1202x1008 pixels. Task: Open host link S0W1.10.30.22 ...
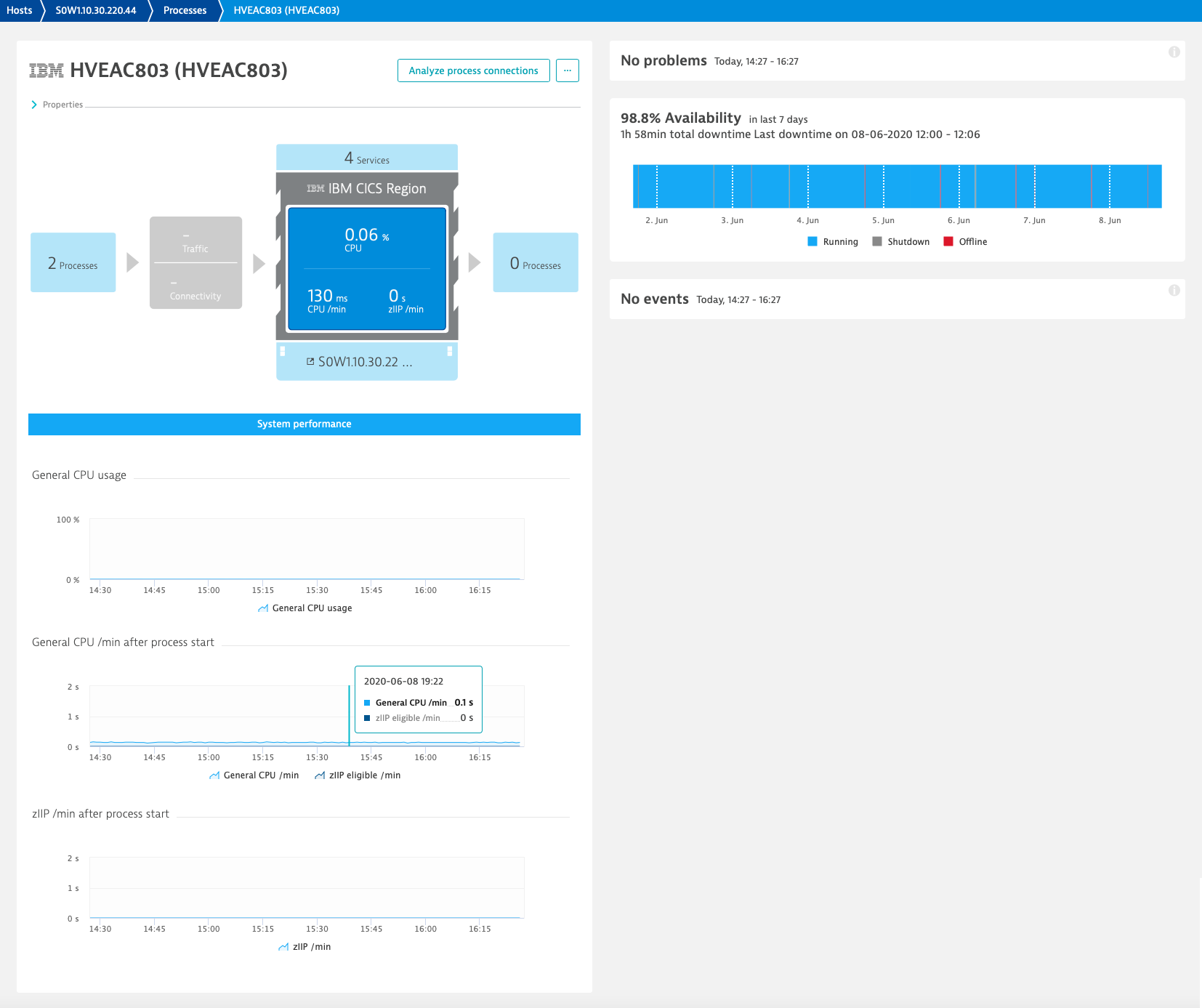click(367, 362)
